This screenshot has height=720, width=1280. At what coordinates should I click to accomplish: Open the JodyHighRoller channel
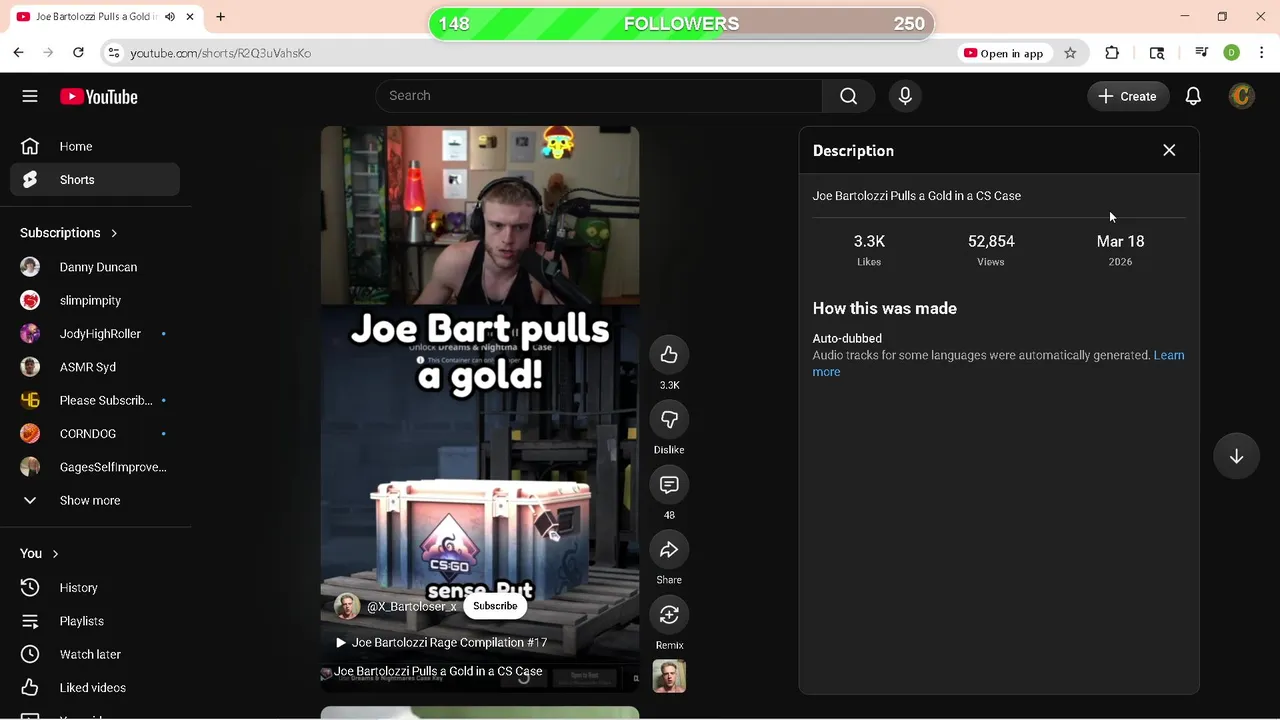click(x=95, y=334)
